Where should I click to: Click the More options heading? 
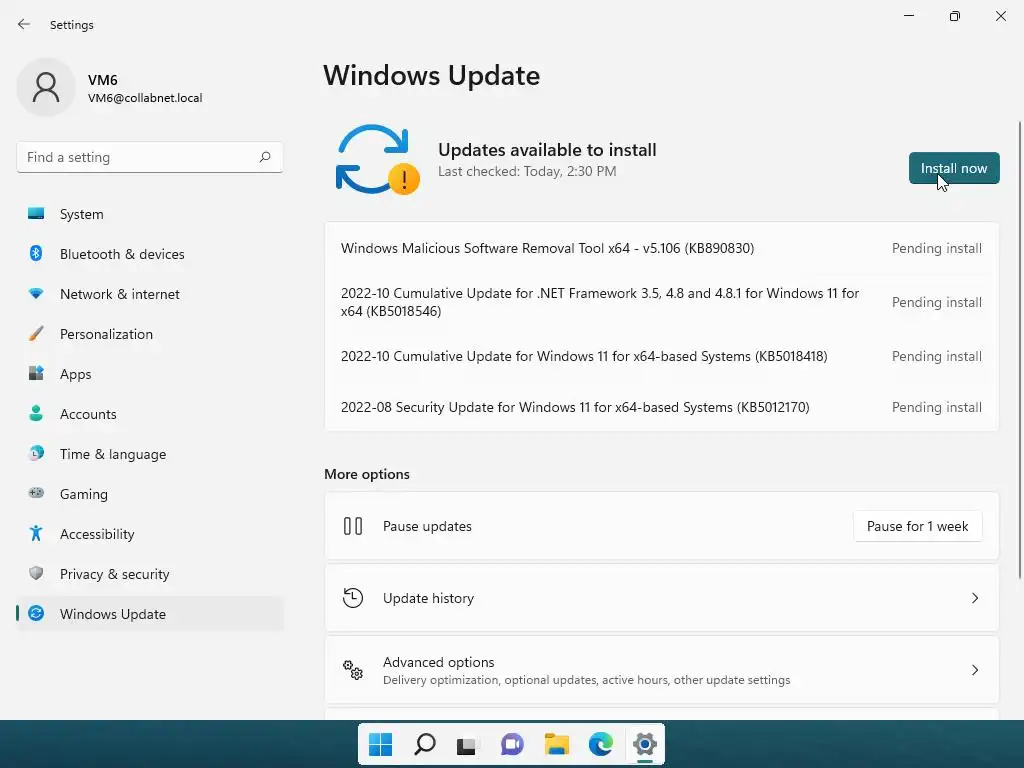point(367,474)
